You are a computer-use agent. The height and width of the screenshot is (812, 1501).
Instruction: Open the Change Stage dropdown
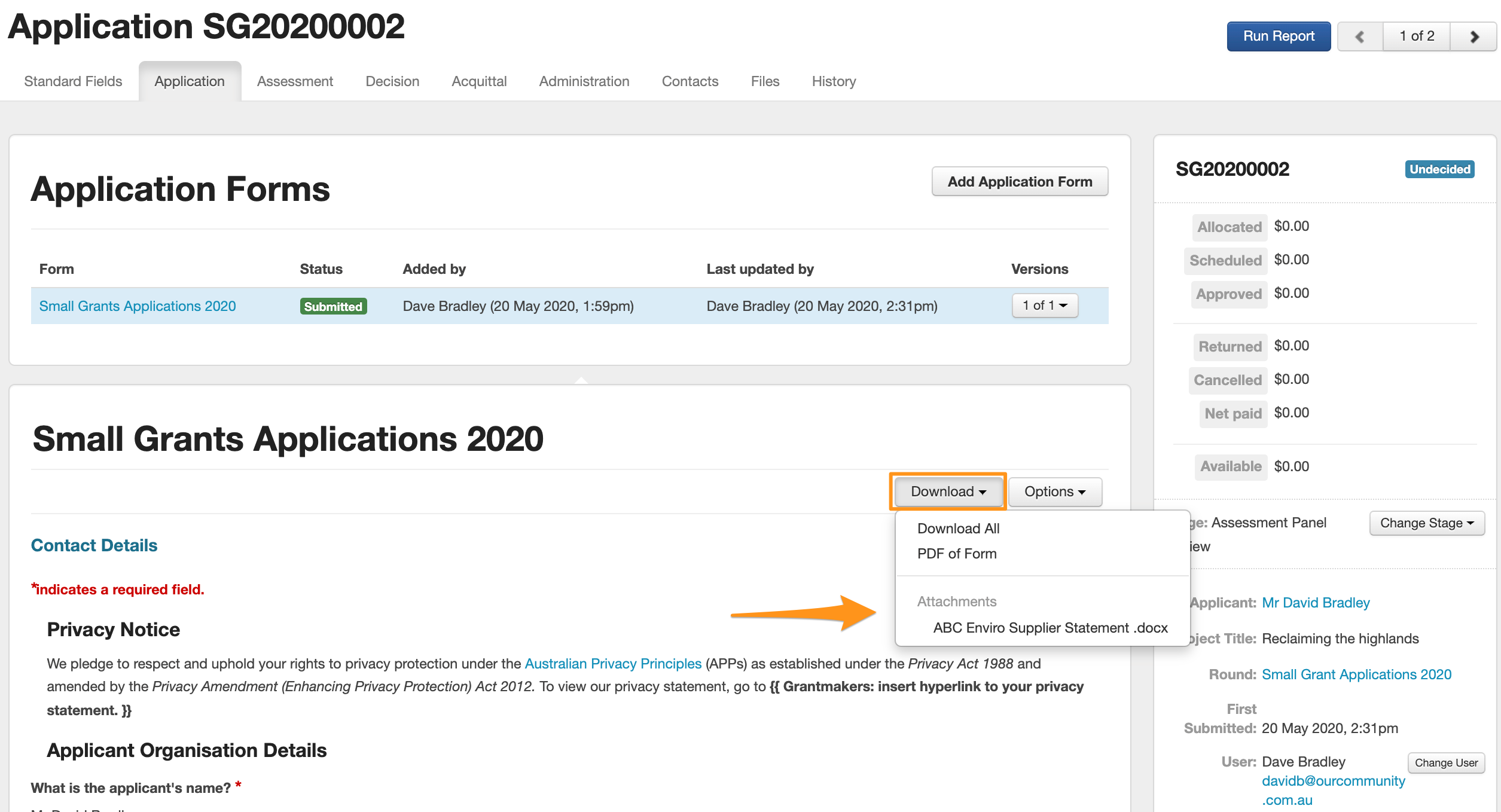1426,523
